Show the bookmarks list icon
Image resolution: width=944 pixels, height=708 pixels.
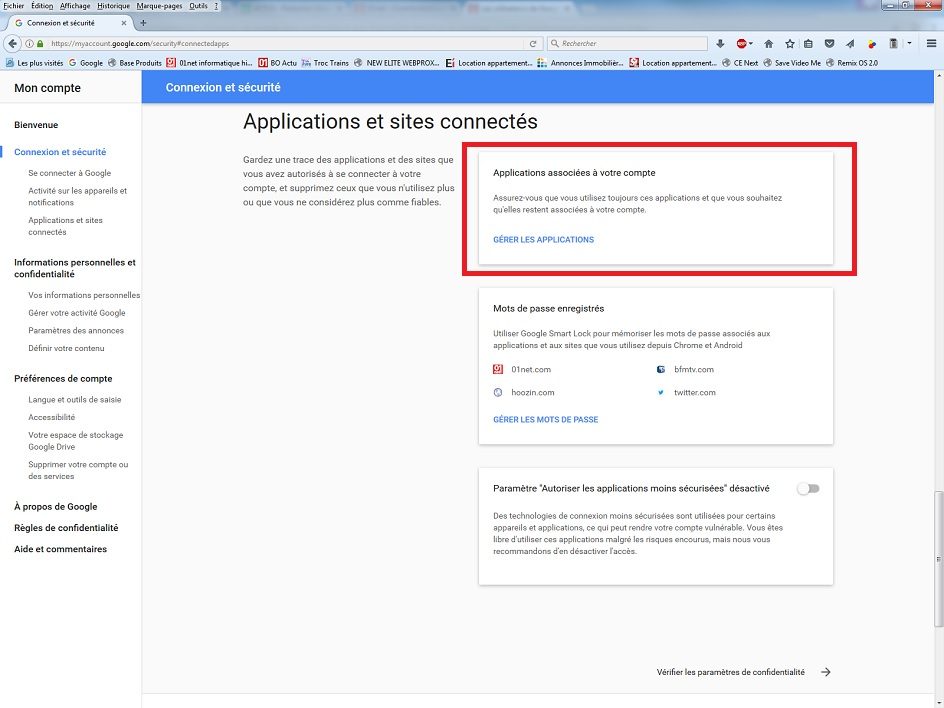point(809,44)
